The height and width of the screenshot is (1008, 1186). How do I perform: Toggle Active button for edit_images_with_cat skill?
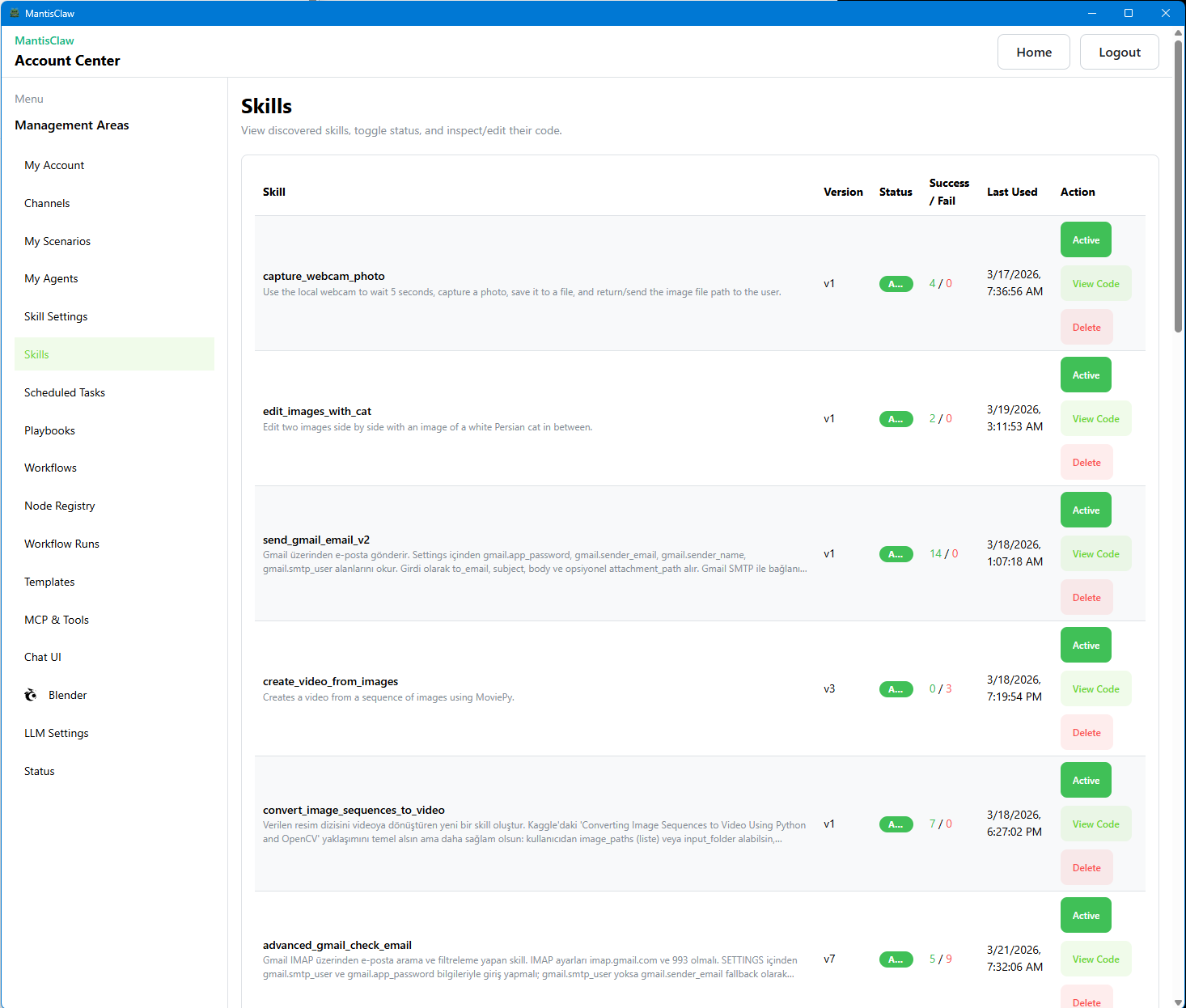click(x=1085, y=375)
